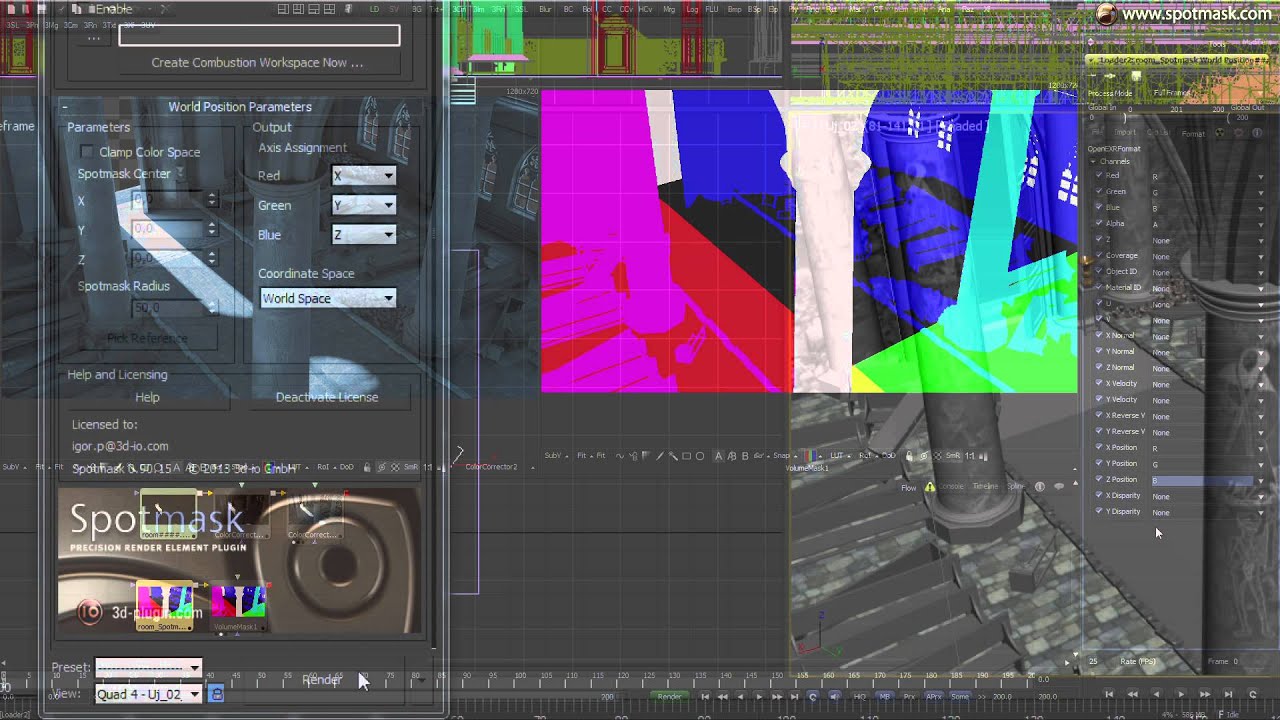Image resolution: width=1280 pixels, height=720 pixels.
Task: Click the go to first frame icon left transport
Action: point(705,696)
